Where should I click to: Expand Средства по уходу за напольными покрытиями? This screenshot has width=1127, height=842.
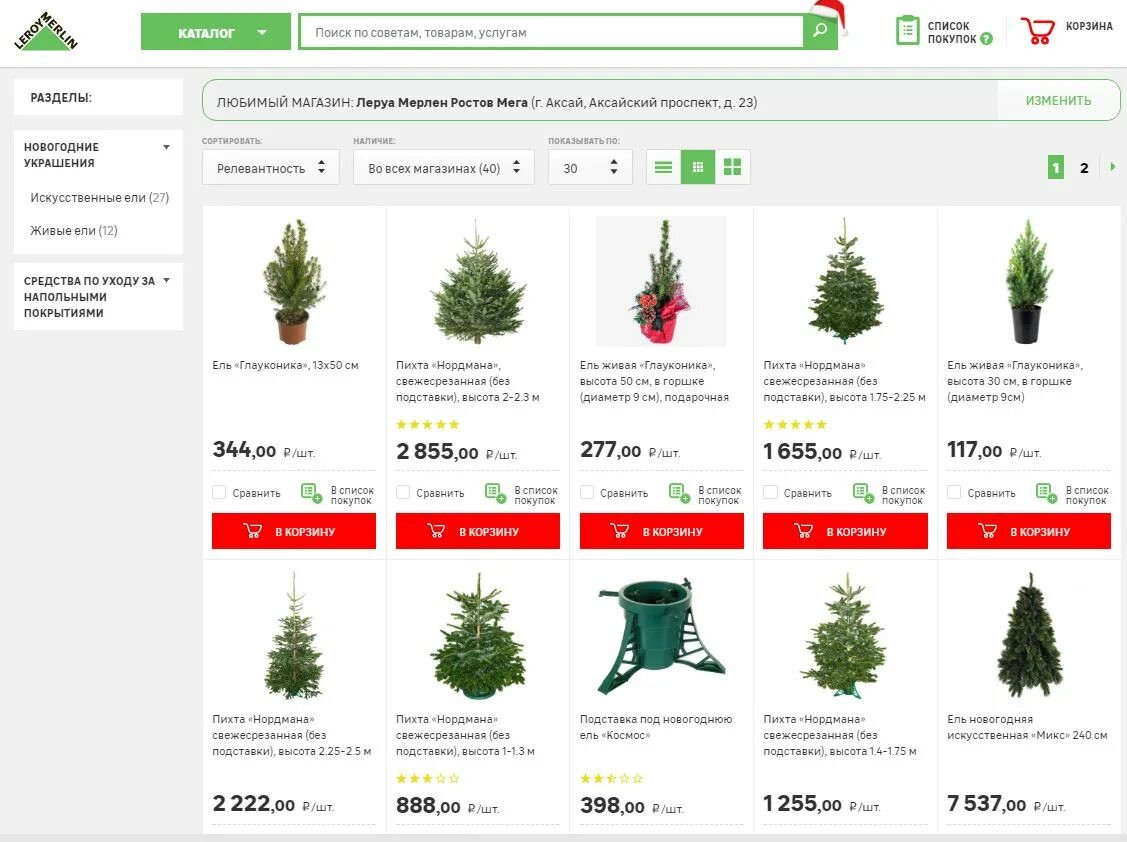click(166, 280)
